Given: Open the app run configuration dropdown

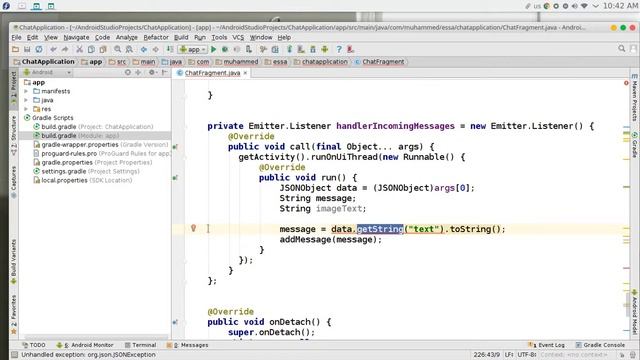Looking at the screenshot, I should click(192, 49).
